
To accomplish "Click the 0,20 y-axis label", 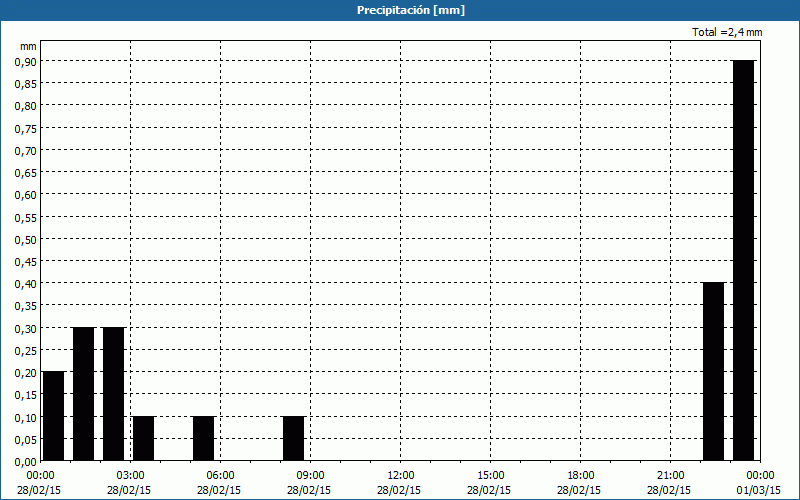I will point(26,373).
